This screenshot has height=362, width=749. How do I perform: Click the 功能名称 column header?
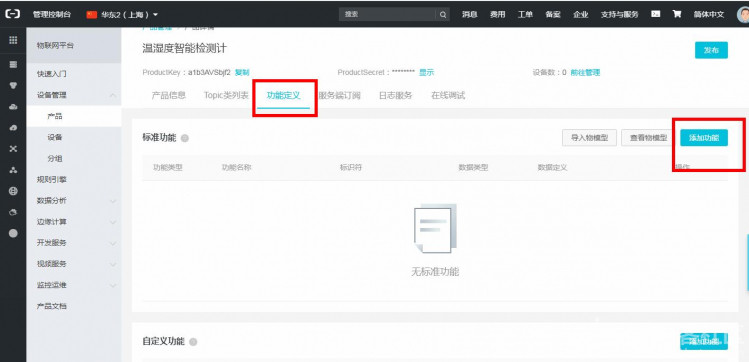[236, 168]
